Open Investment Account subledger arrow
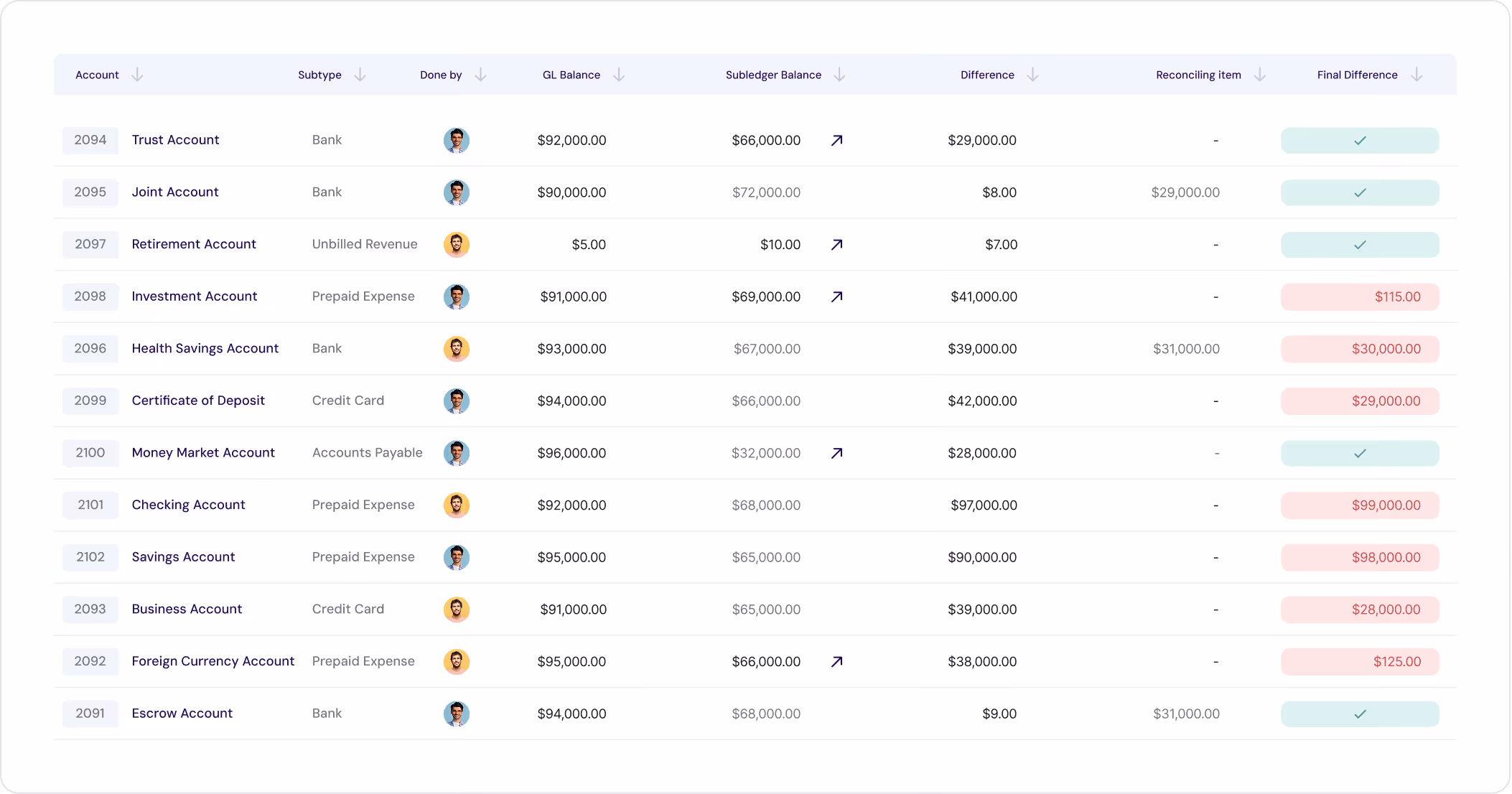The height and width of the screenshot is (794, 1512). point(836,296)
